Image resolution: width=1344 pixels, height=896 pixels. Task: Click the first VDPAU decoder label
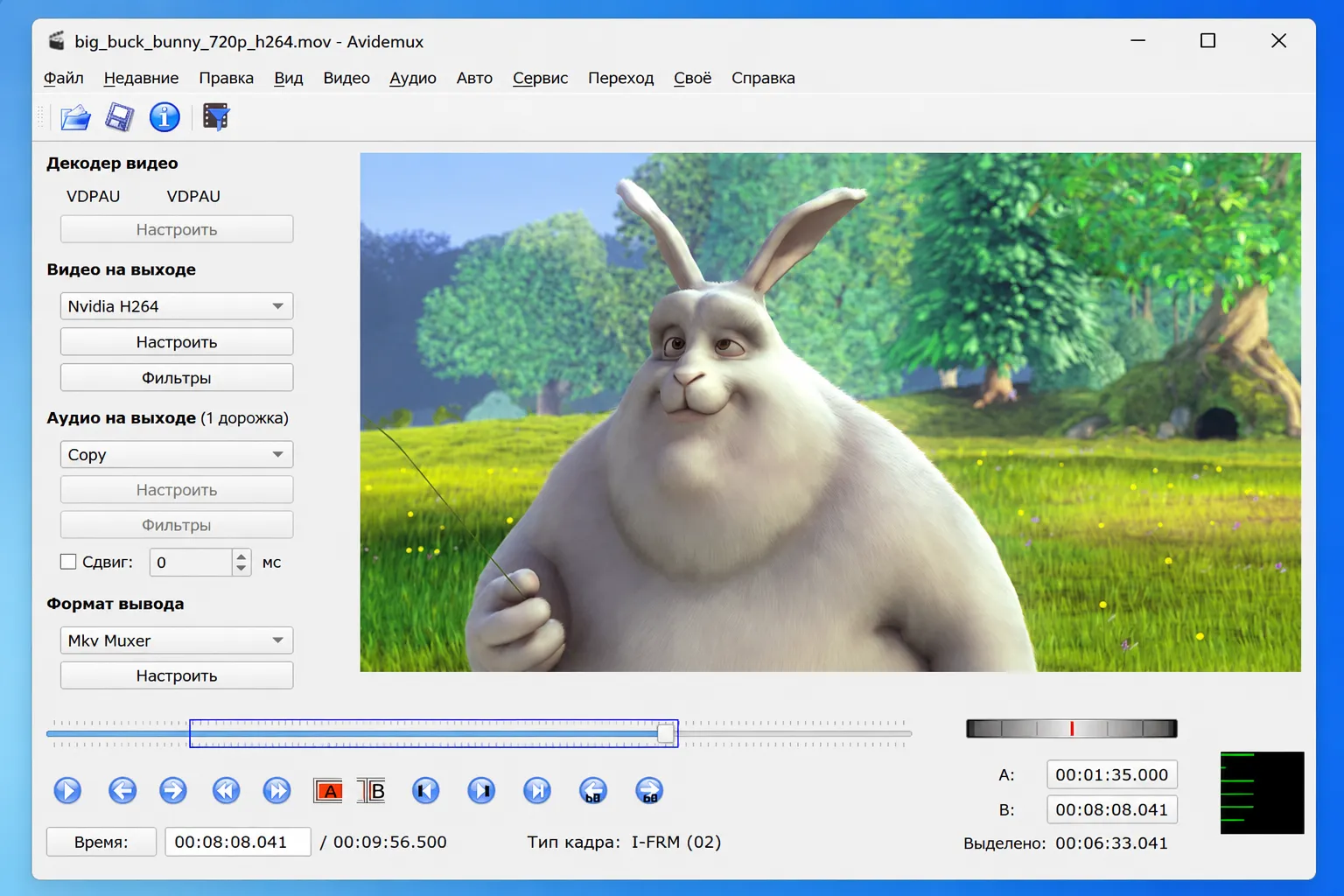(x=94, y=196)
